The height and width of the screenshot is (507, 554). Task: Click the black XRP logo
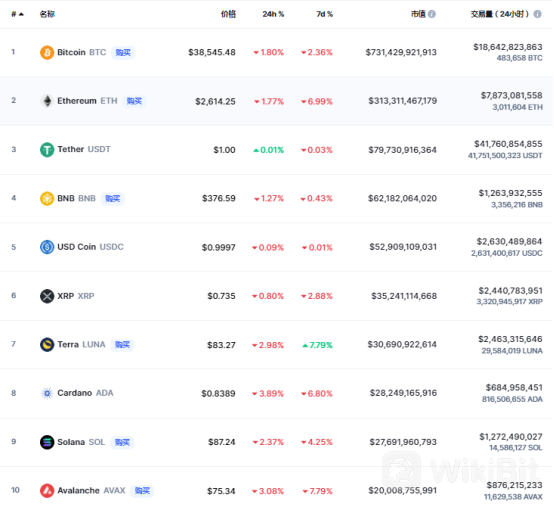tap(47, 296)
